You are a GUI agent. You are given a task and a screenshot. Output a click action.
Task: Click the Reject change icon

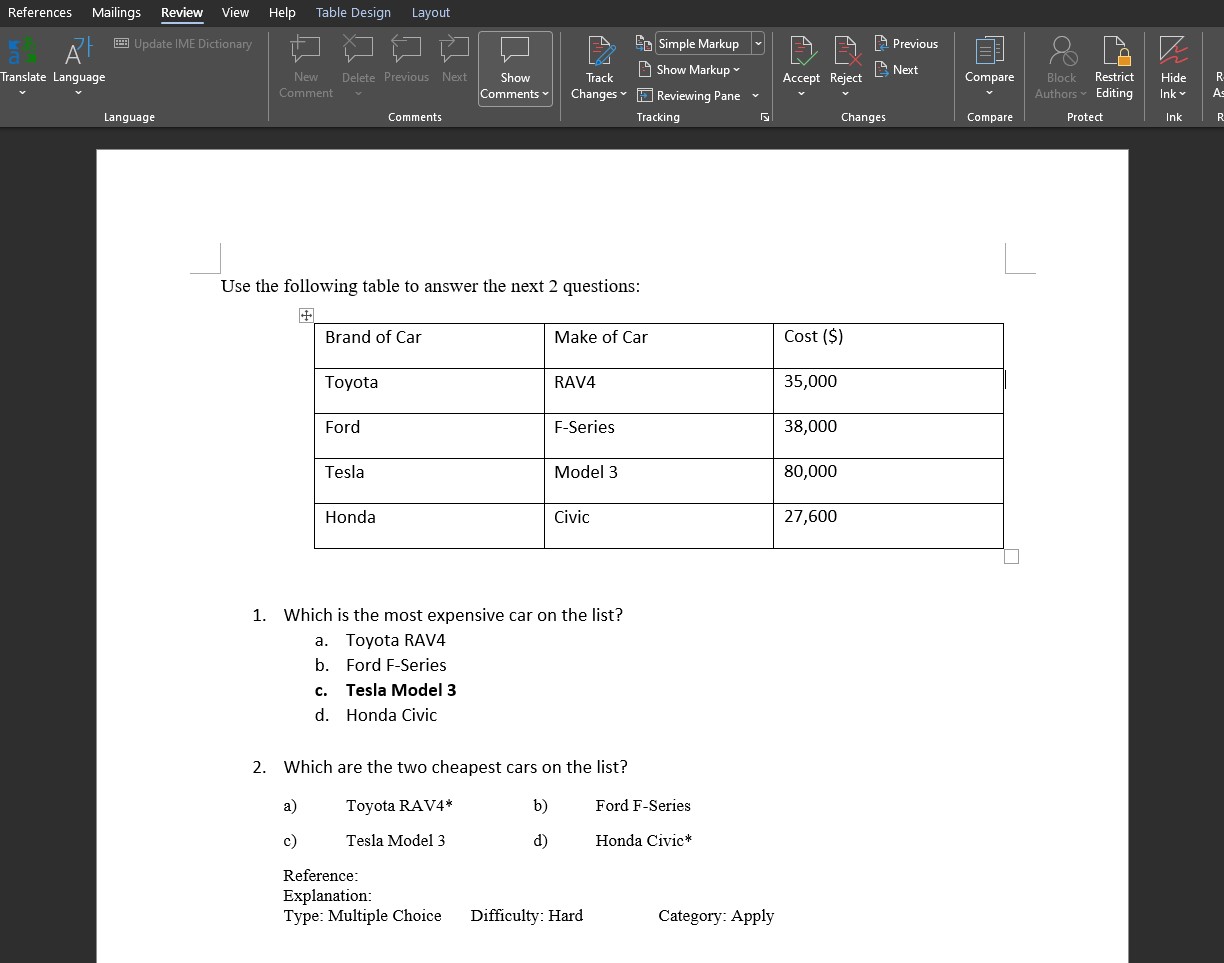click(x=846, y=52)
